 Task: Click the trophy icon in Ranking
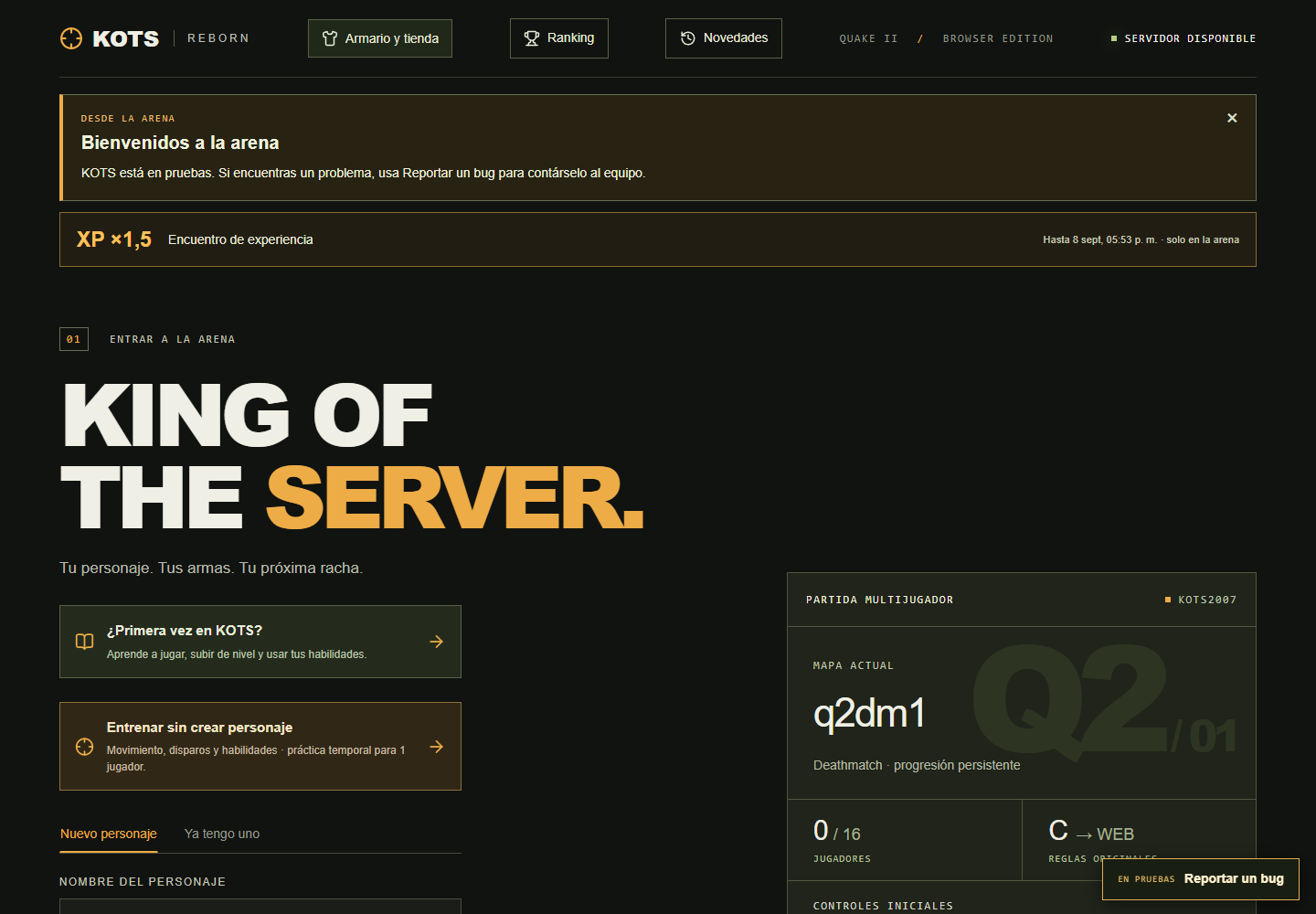[x=532, y=38]
